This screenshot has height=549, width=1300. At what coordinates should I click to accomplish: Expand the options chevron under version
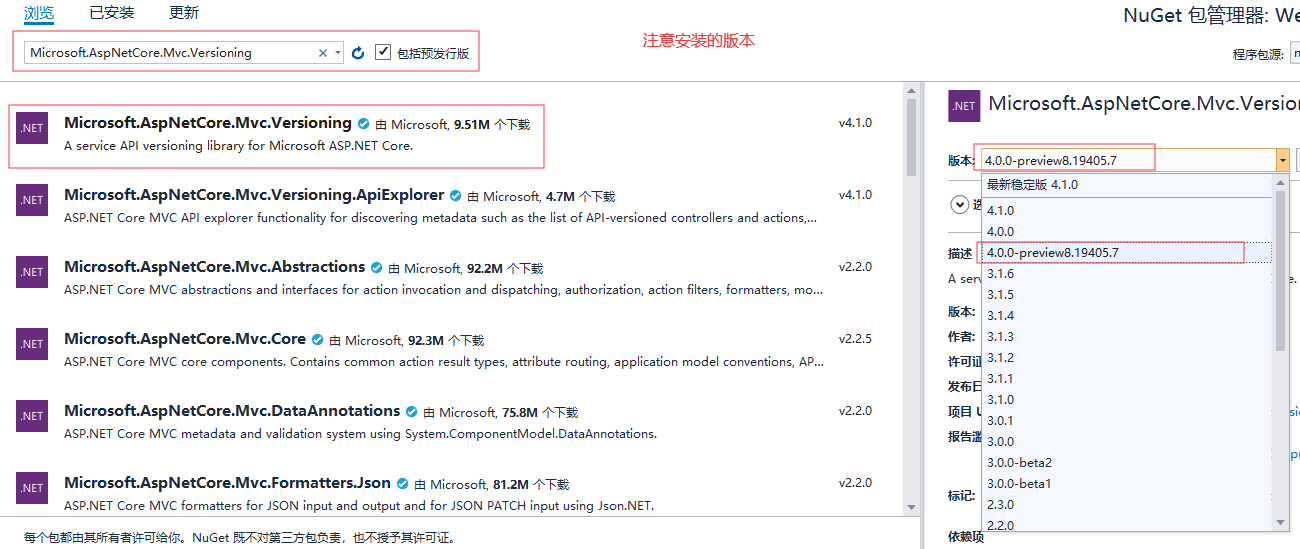[x=960, y=205]
